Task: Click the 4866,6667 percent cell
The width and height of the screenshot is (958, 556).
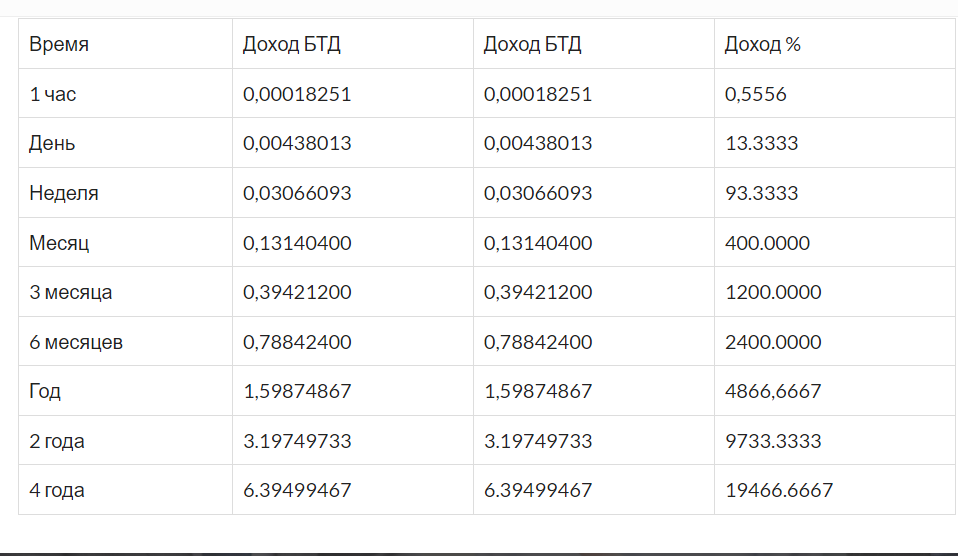Action: (x=773, y=392)
